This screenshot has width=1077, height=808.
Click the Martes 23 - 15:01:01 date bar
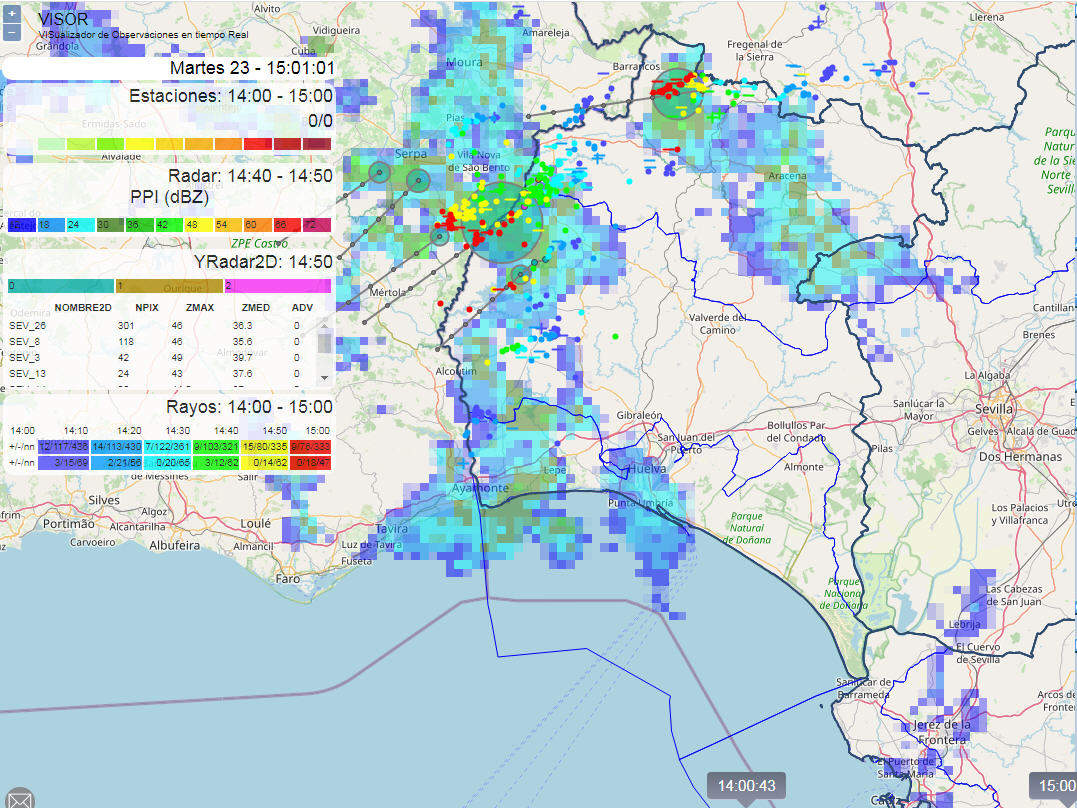coord(169,68)
